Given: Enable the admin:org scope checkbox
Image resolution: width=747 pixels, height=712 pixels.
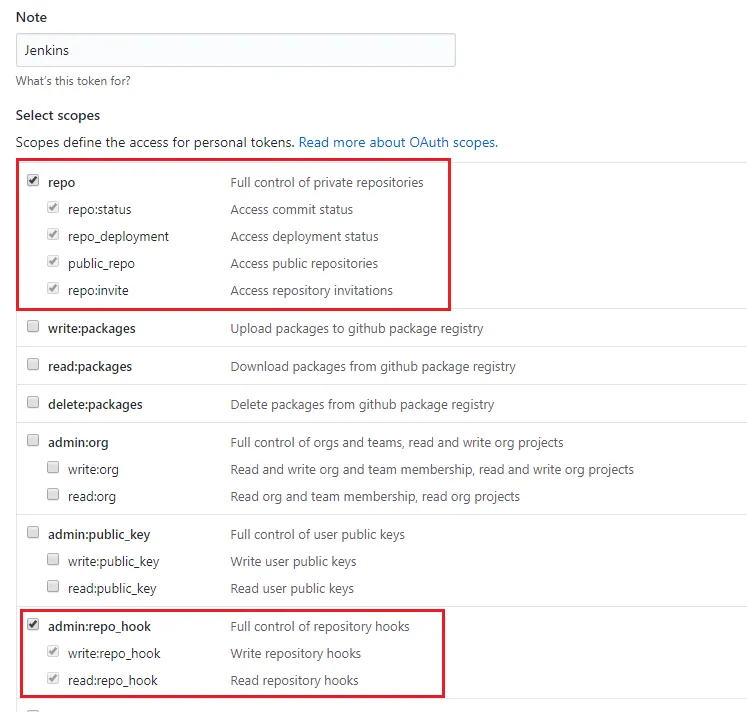Looking at the screenshot, I should pos(33,441).
